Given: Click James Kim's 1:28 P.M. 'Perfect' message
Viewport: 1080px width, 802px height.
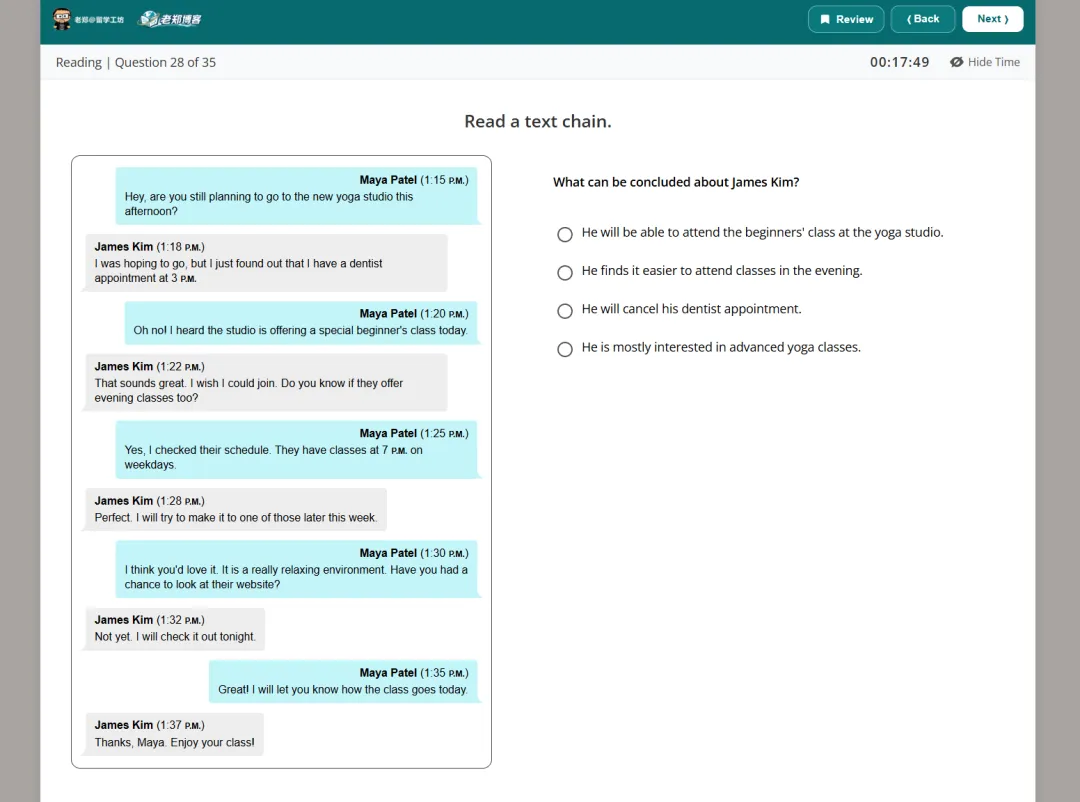Looking at the screenshot, I should pos(236,509).
